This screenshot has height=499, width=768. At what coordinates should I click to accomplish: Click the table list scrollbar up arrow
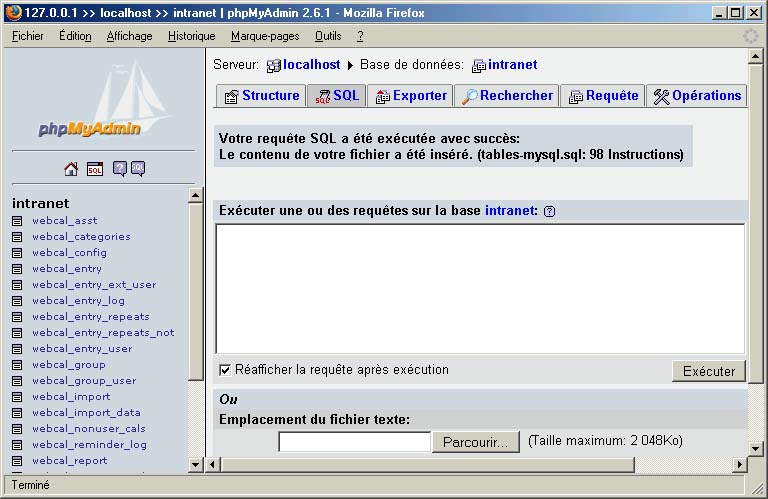tap(195, 195)
